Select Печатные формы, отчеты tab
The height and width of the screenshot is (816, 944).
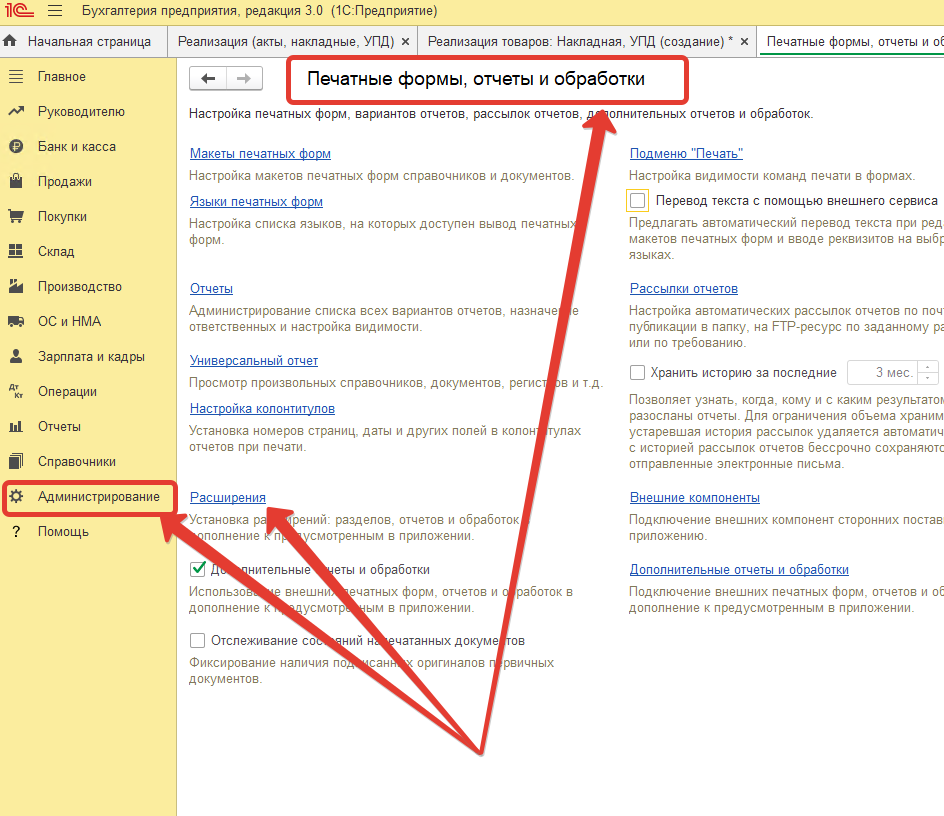click(x=852, y=42)
